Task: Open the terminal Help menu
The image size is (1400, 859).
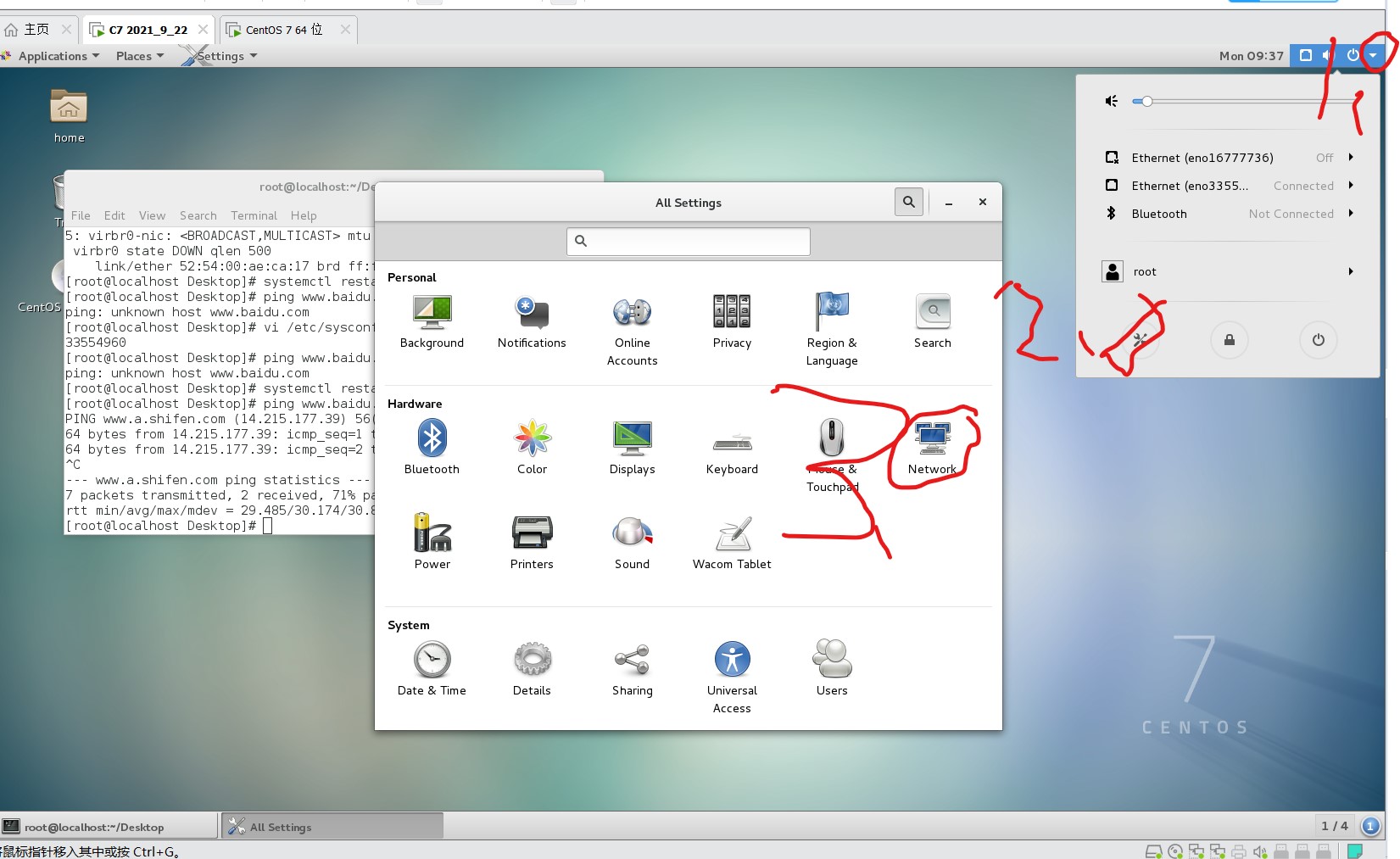Action: (304, 215)
